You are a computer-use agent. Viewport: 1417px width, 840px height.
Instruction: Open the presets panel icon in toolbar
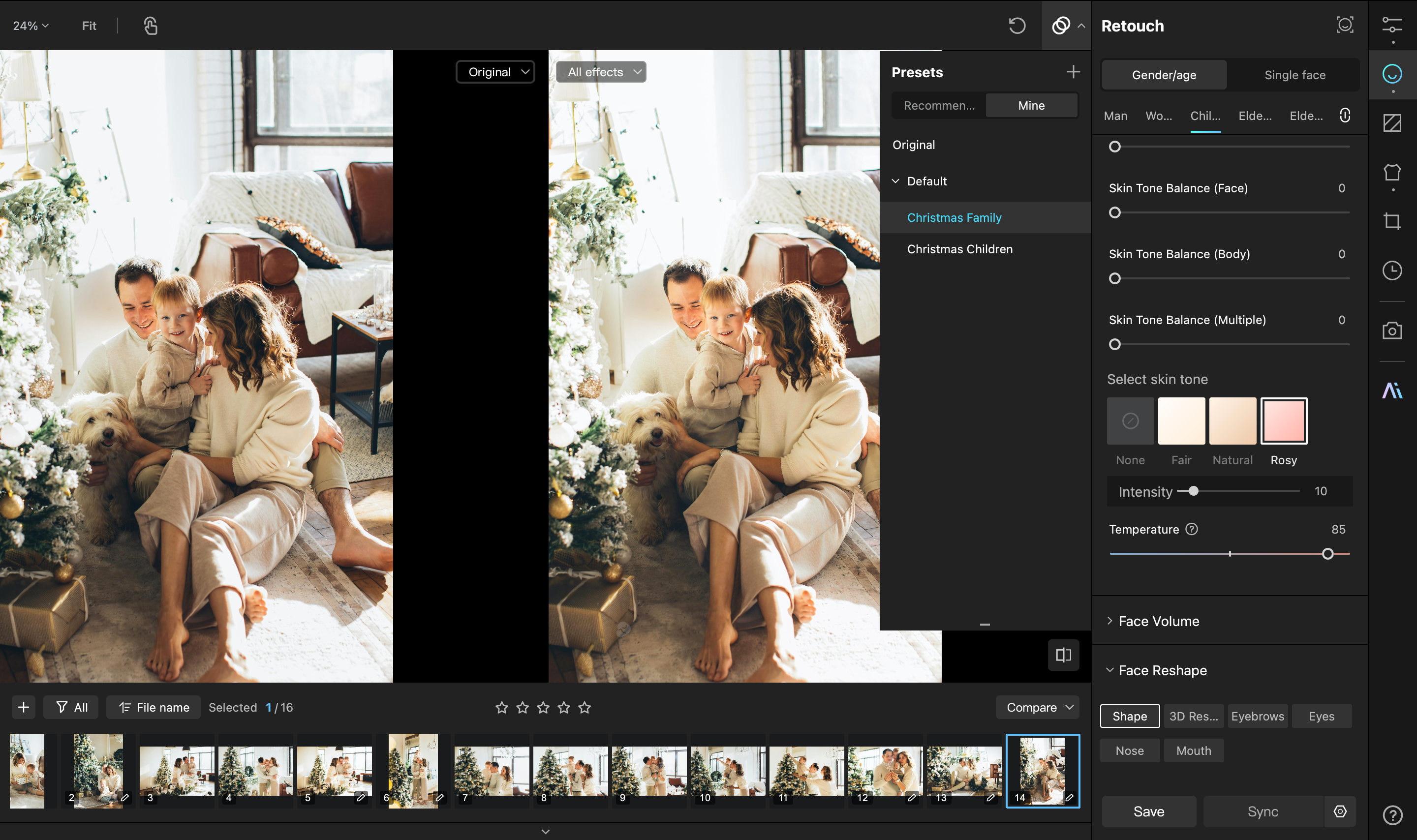(1061, 26)
